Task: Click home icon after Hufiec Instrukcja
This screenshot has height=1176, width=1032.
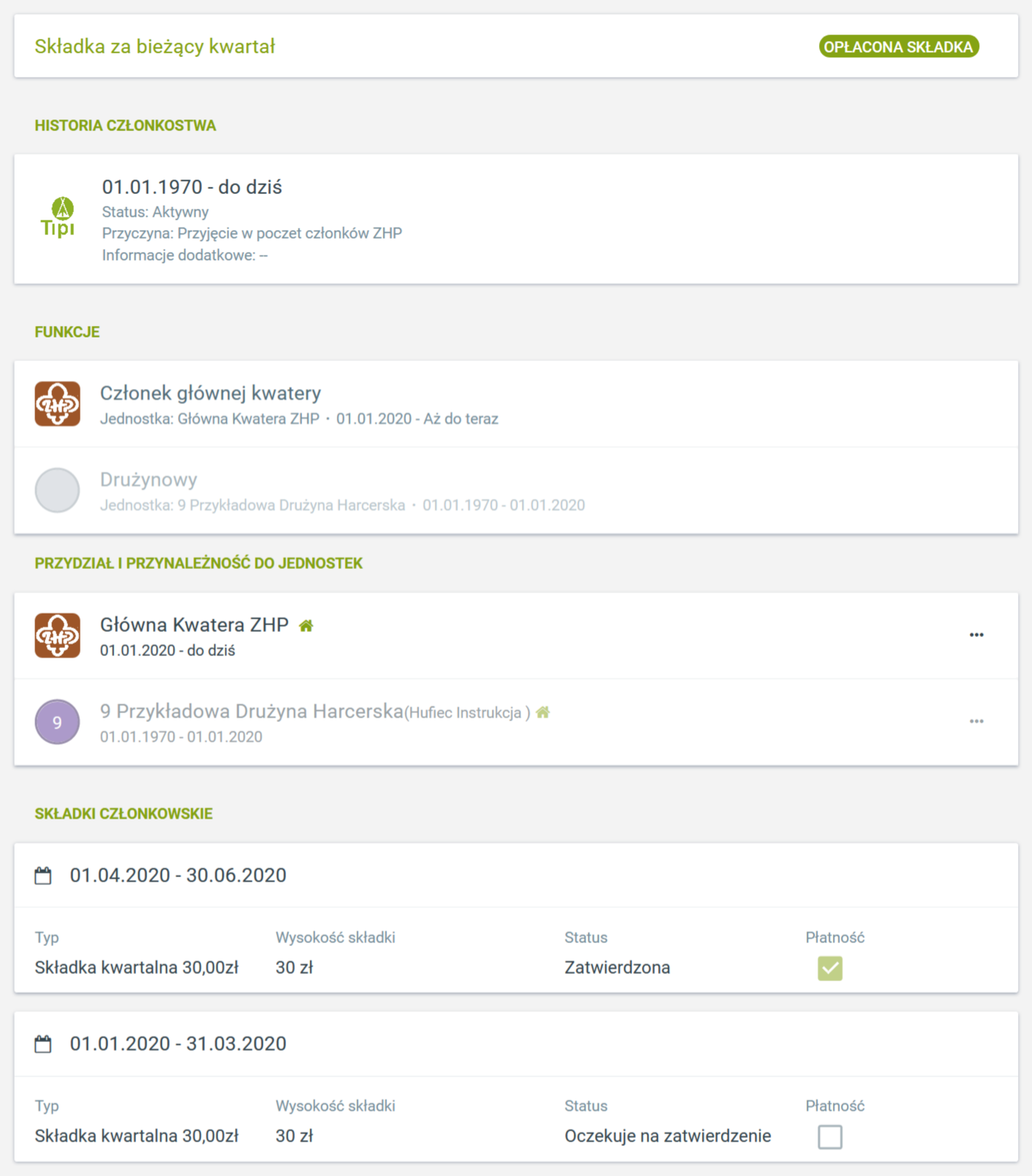Action: pyautogui.click(x=543, y=712)
